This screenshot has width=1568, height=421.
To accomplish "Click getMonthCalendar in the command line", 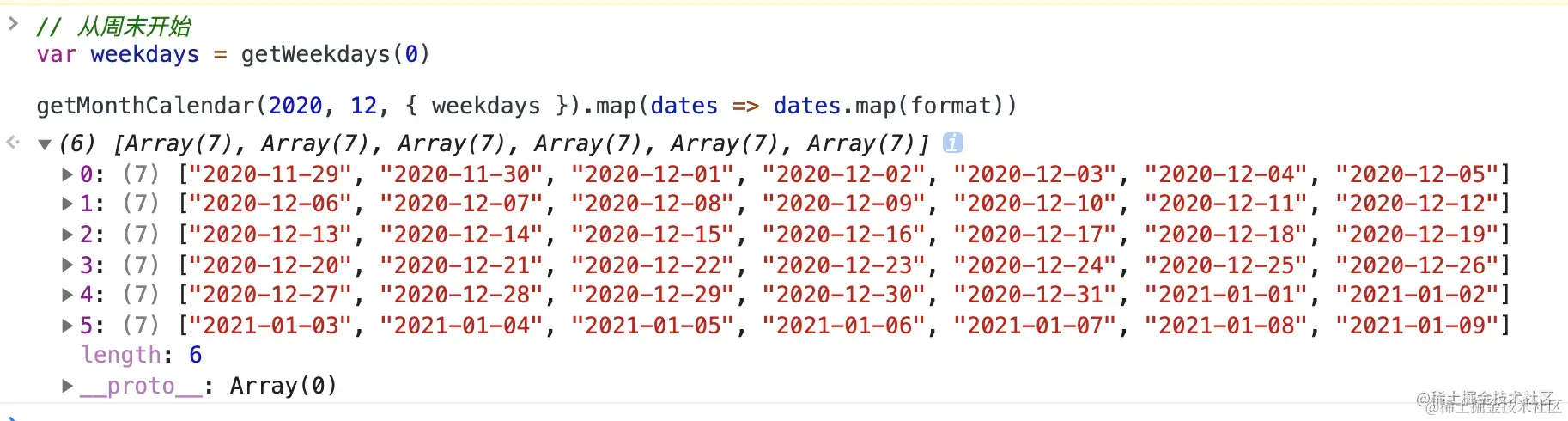I will coord(145,106).
